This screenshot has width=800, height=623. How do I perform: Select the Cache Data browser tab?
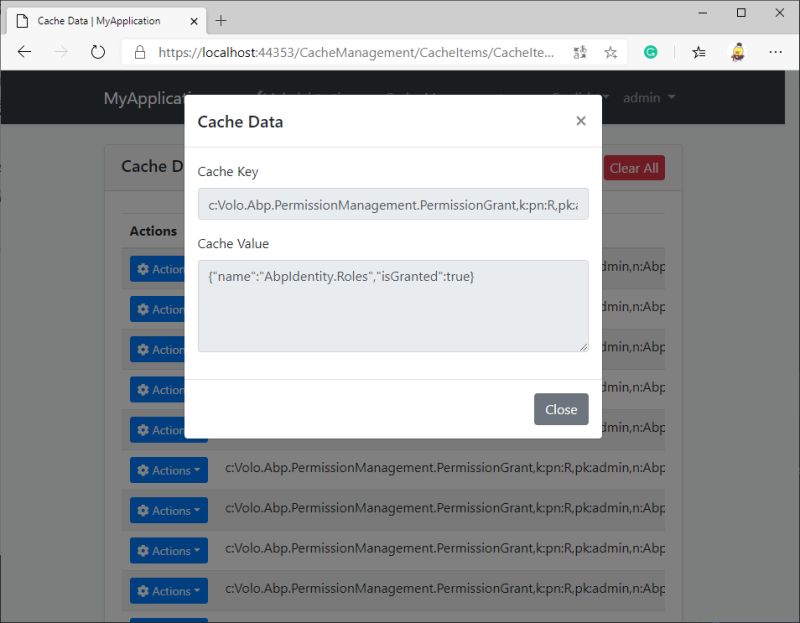[100, 19]
